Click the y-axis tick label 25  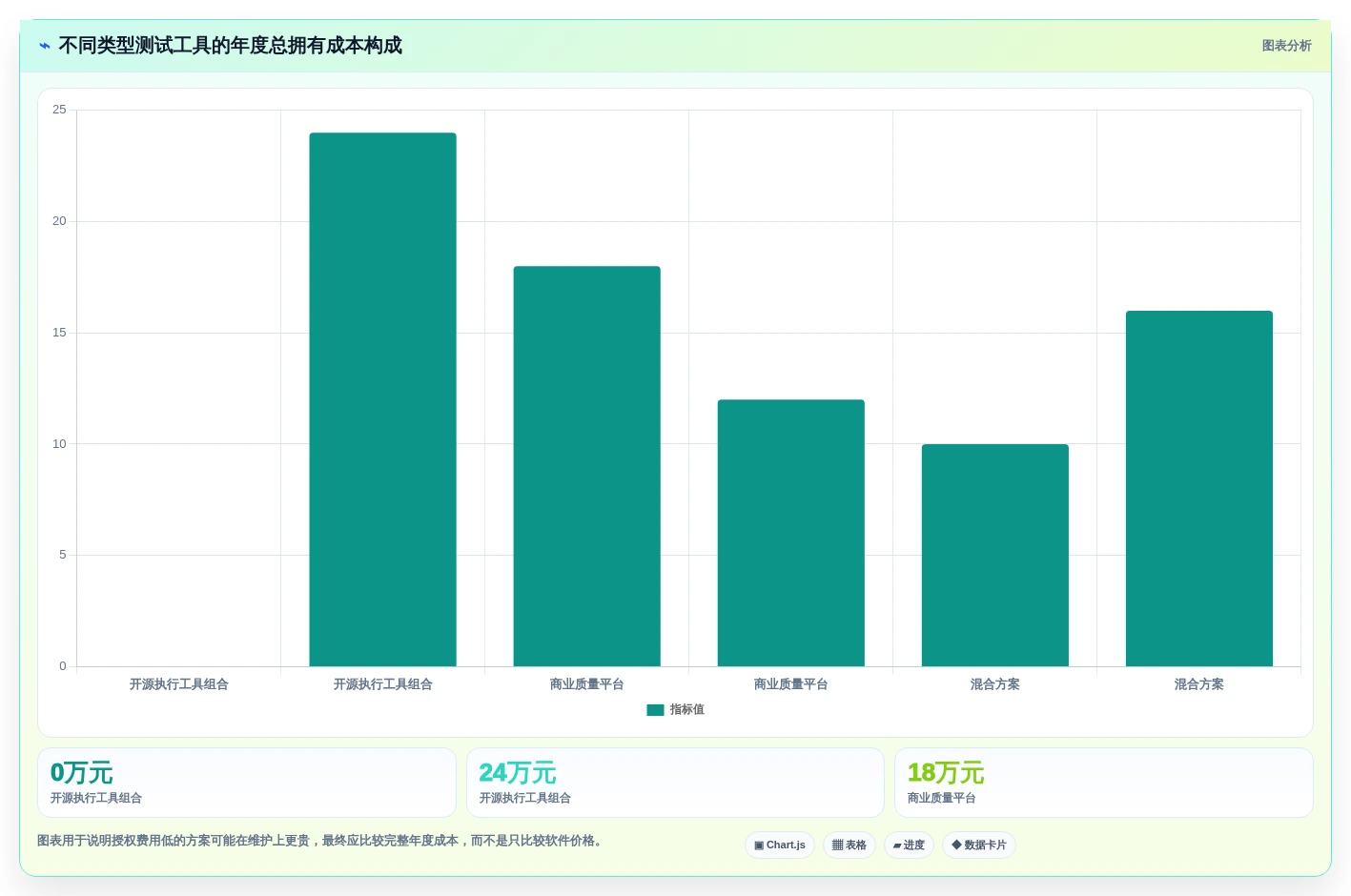point(60,110)
